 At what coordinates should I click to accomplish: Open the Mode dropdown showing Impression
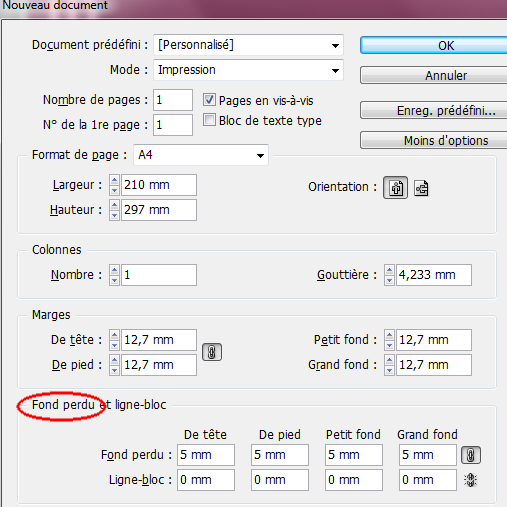click(x=248, y=70)
